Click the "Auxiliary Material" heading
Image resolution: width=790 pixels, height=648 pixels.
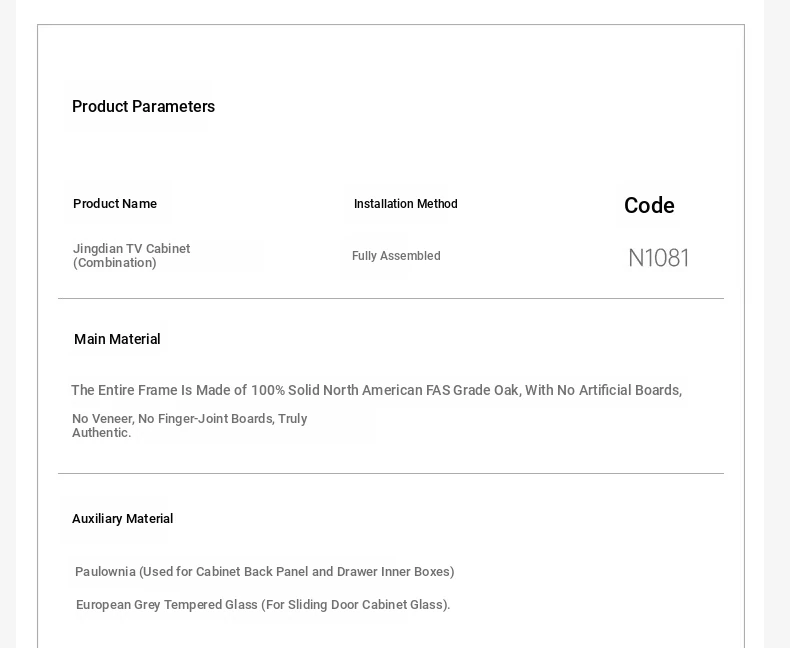click(x=122, y=519)
